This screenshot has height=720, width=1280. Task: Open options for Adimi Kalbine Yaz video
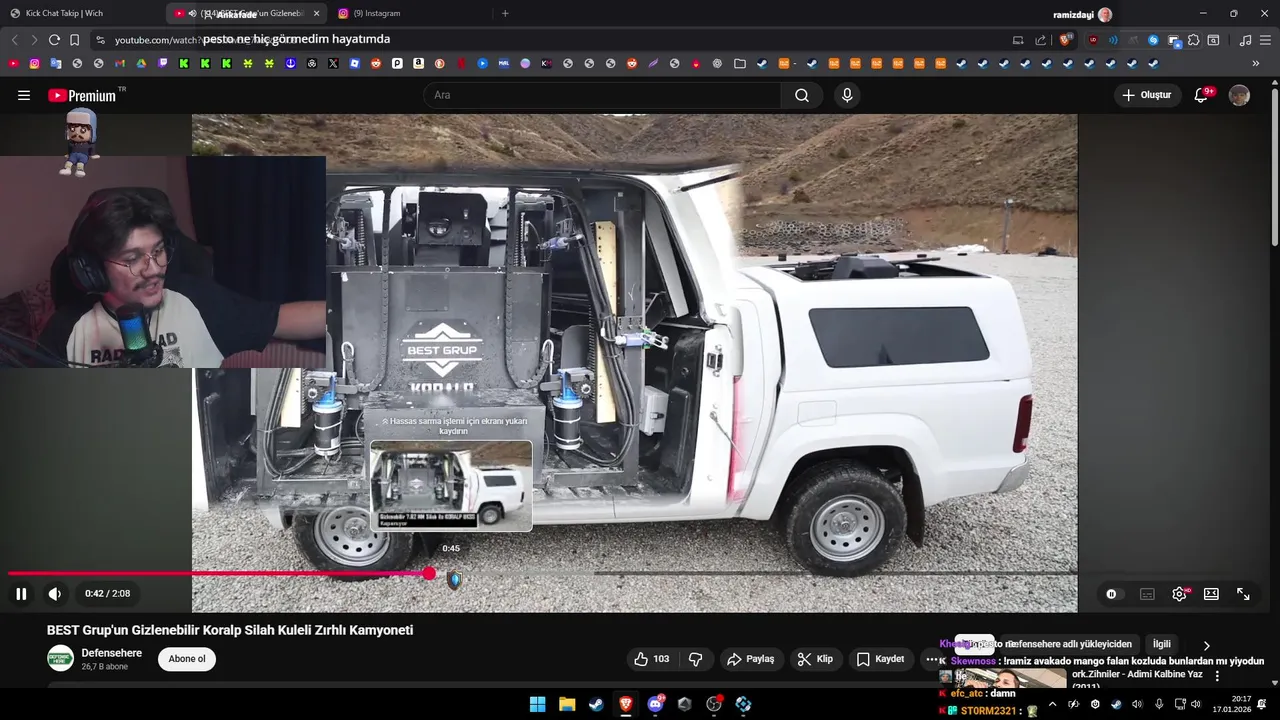tap(1217, 676)
